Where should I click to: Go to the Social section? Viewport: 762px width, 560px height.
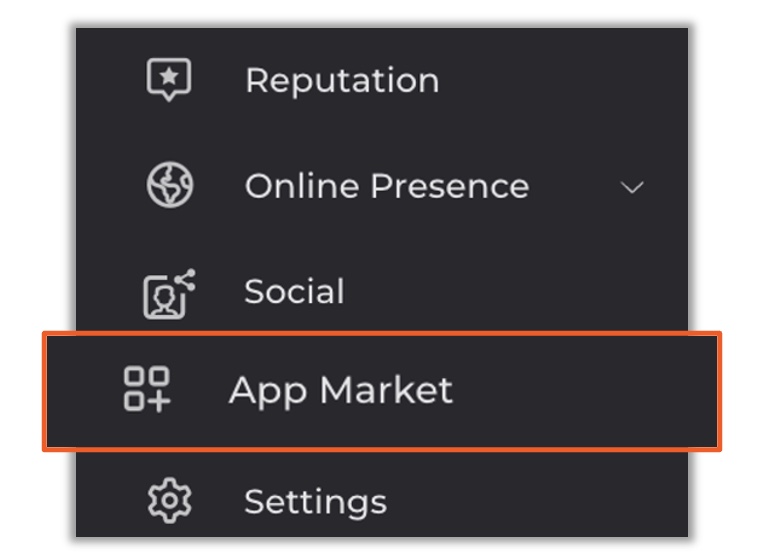click(294, 292)
